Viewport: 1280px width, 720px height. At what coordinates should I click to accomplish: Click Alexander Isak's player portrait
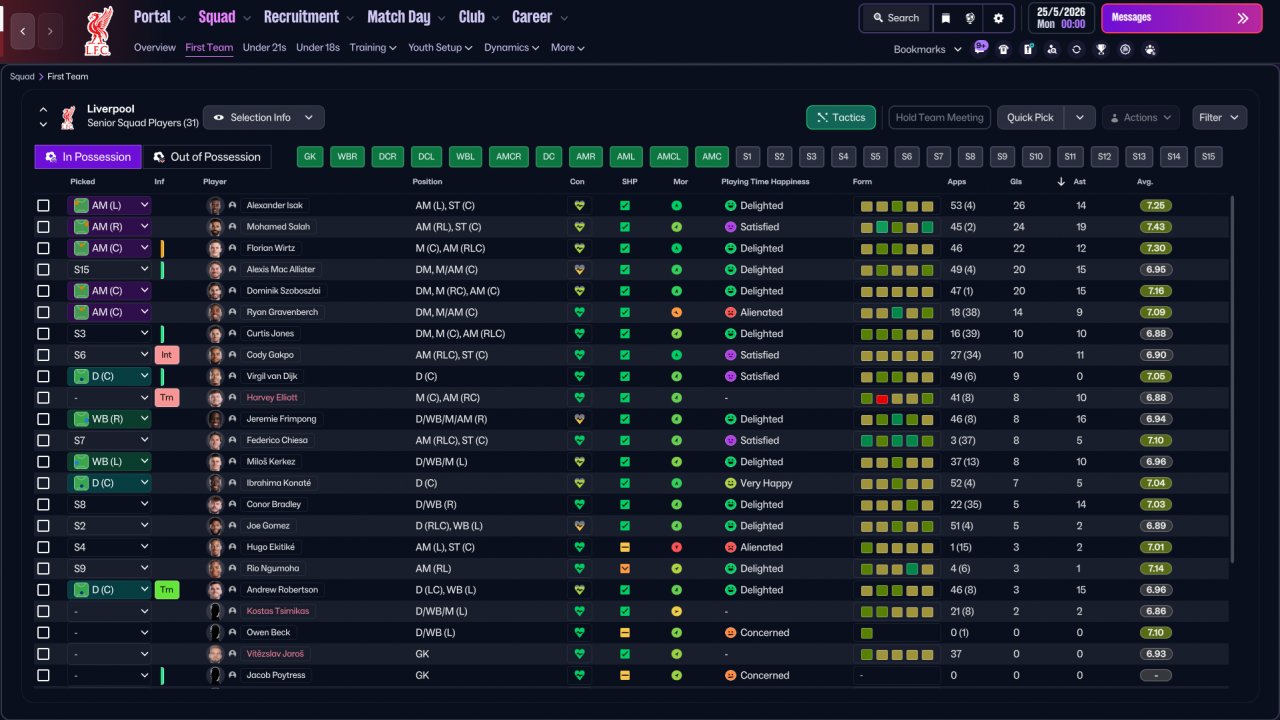[x=214, y=205]
